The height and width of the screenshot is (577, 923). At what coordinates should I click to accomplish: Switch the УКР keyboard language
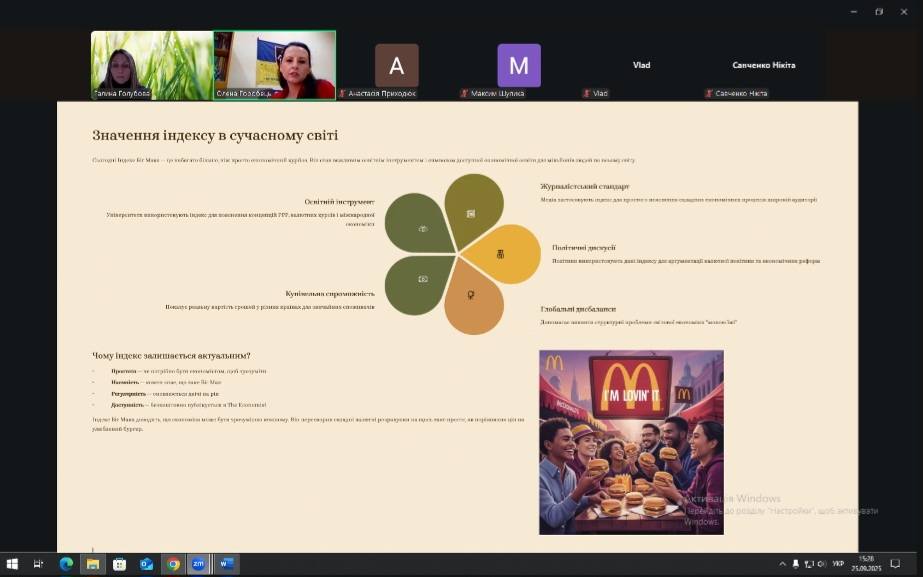pos(838,564)
